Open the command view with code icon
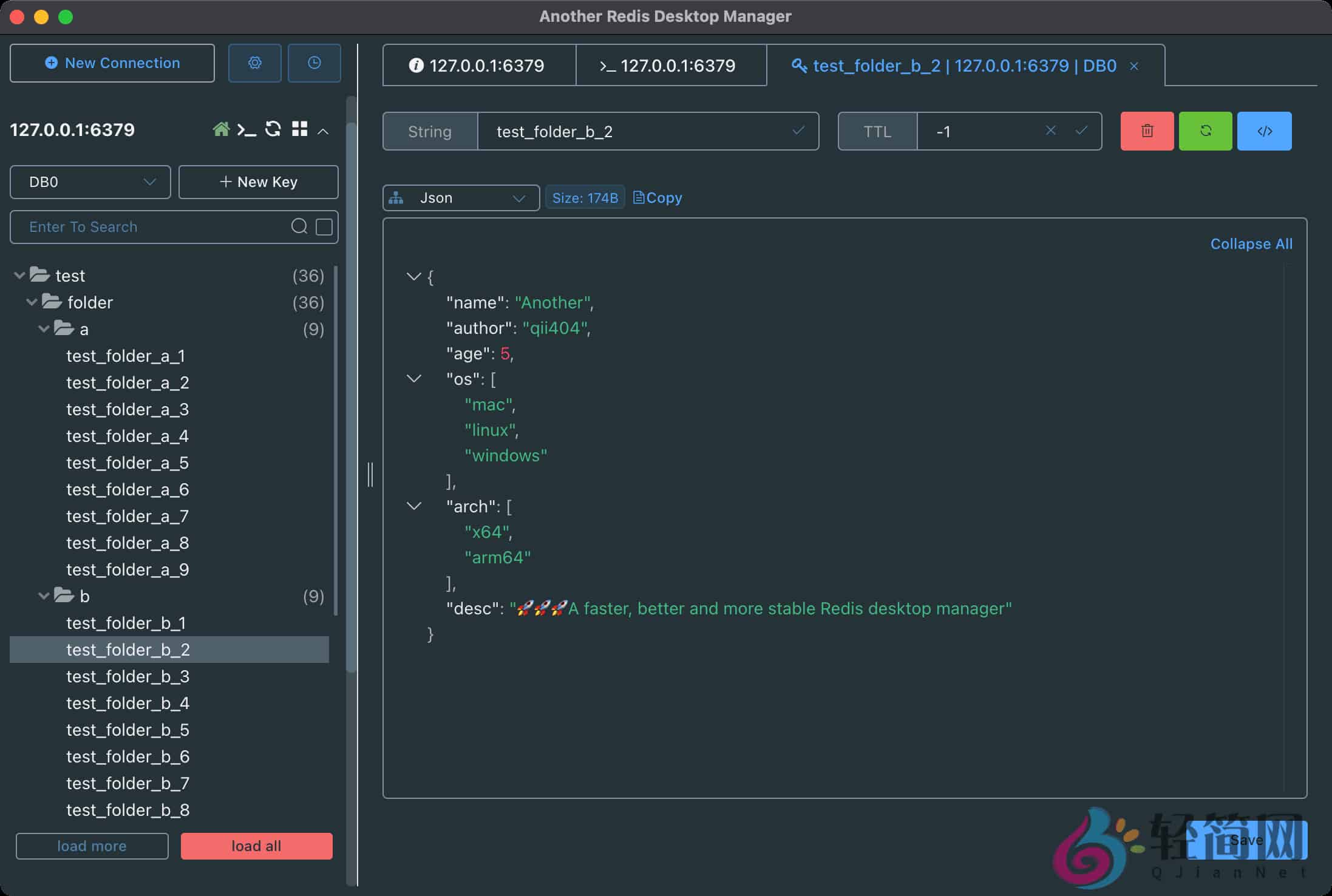Image resolution: width=1332 pixels, height=896 pixels. (x=1264, y=131)
